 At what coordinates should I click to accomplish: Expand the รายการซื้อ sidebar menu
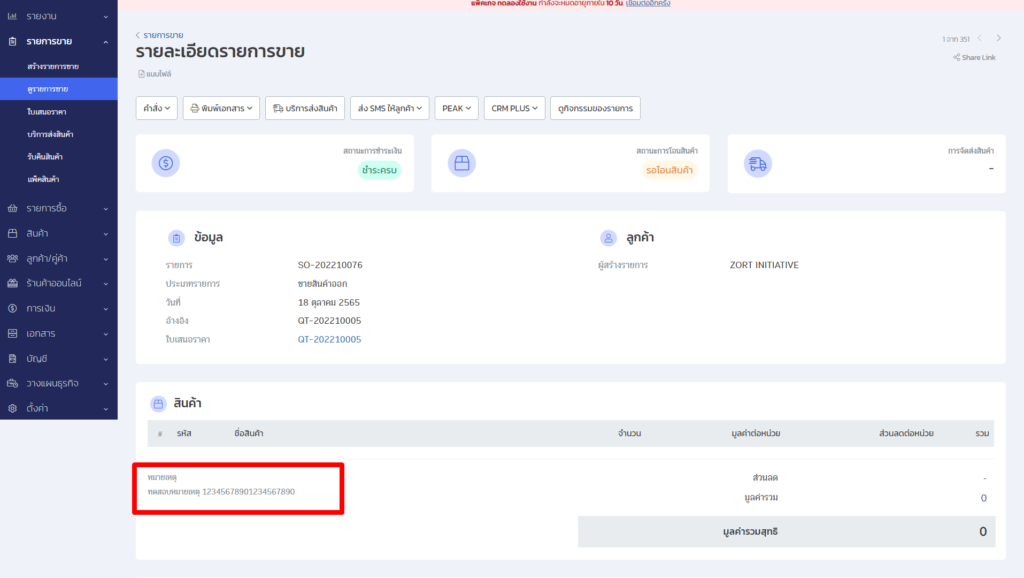pos(58,208)
